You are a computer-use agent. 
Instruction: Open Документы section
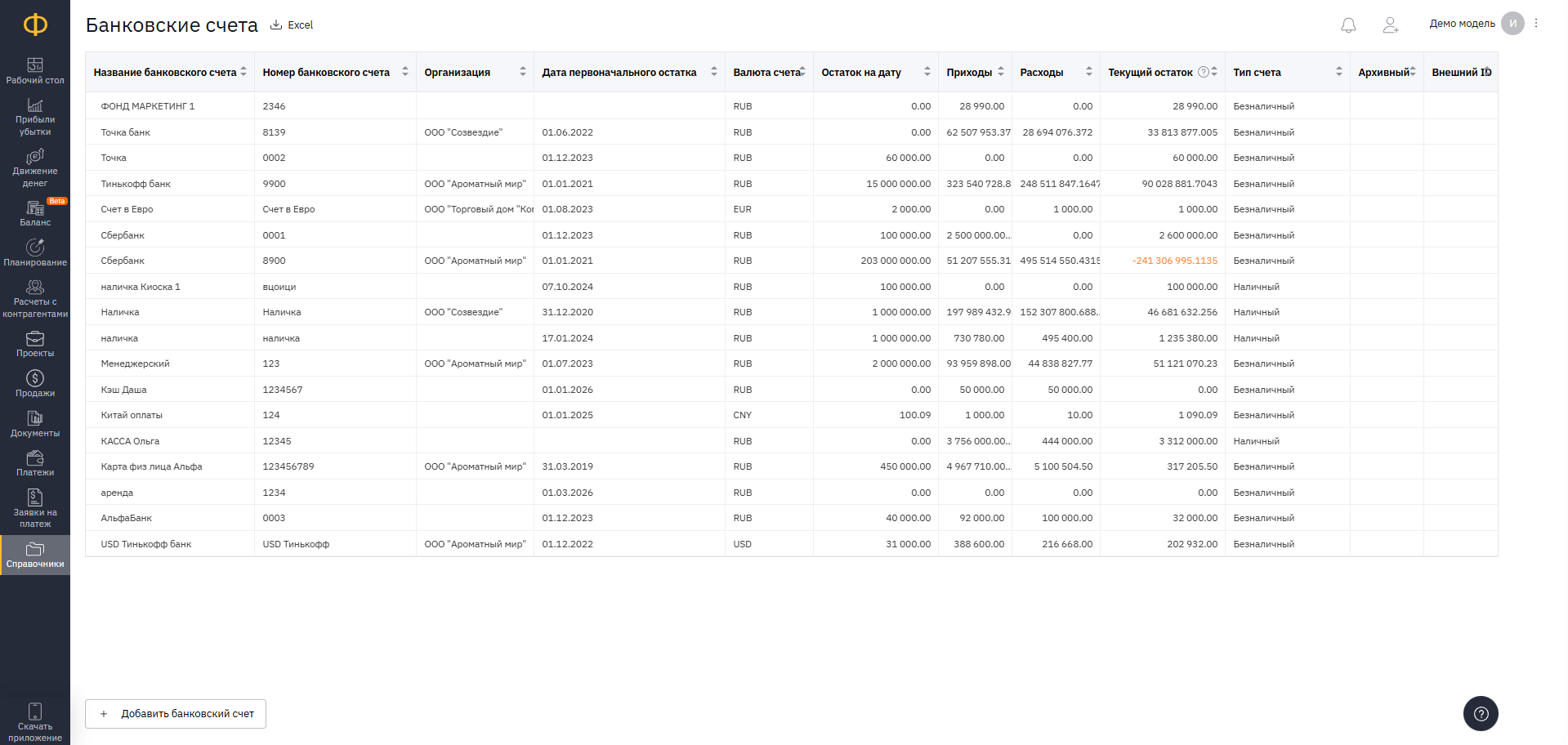click(x=35, y=424)
